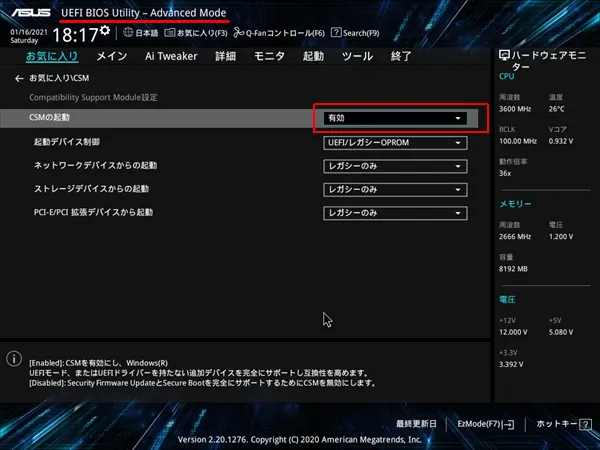Click 最終更新日 button
600x450 pixels.
click(416, 424)
